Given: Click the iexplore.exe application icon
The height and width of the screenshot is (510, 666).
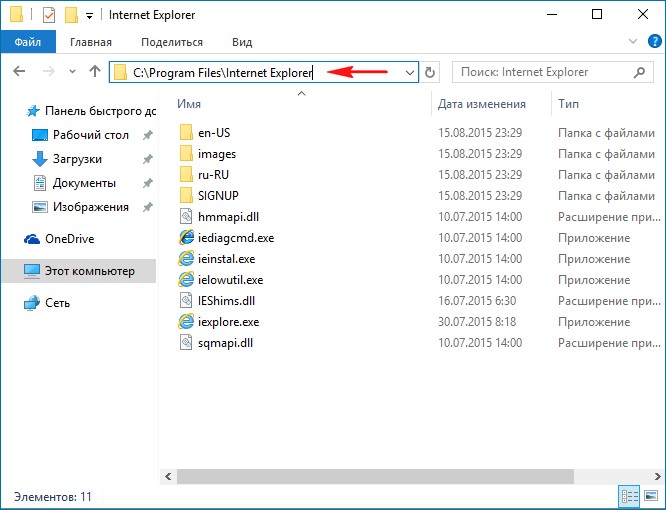Looking at the screenshot, I should coord(186,322).
